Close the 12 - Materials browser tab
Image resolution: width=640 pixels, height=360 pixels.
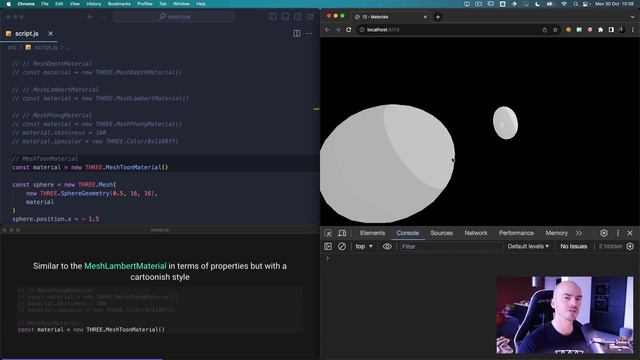click(425, 17)
